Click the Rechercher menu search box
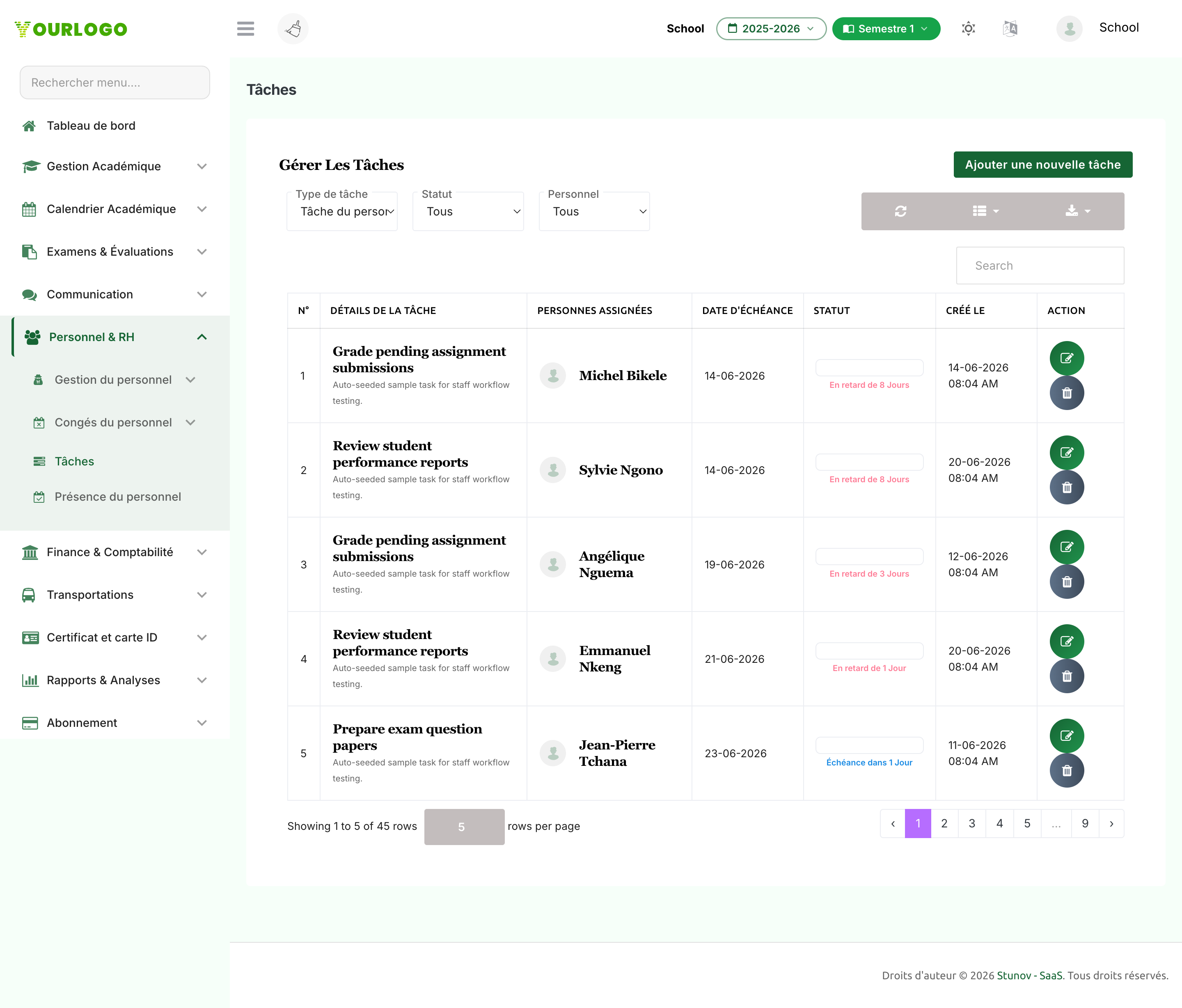 [115, 83]
